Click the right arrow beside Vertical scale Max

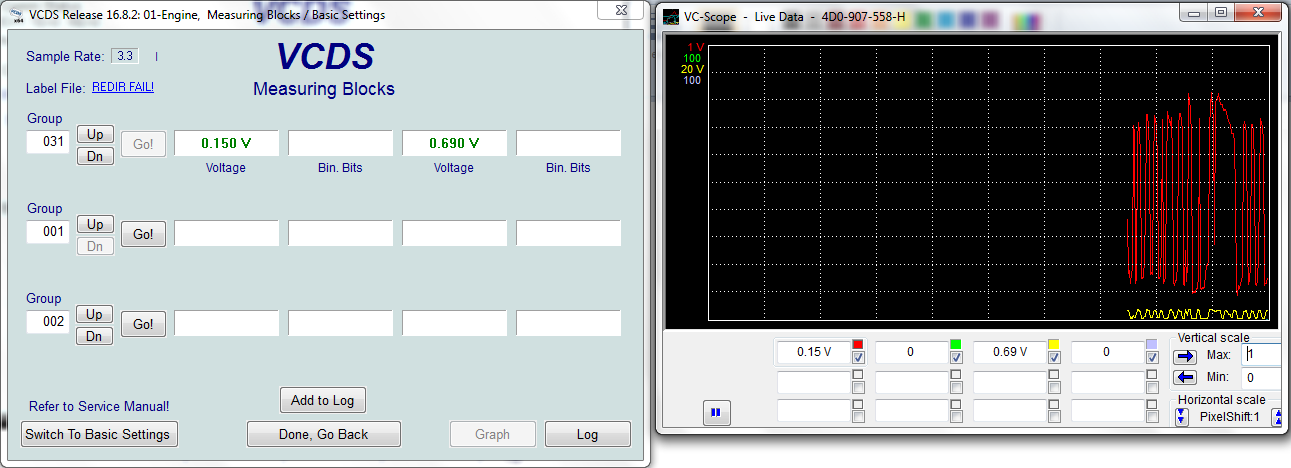point(1185,356)
